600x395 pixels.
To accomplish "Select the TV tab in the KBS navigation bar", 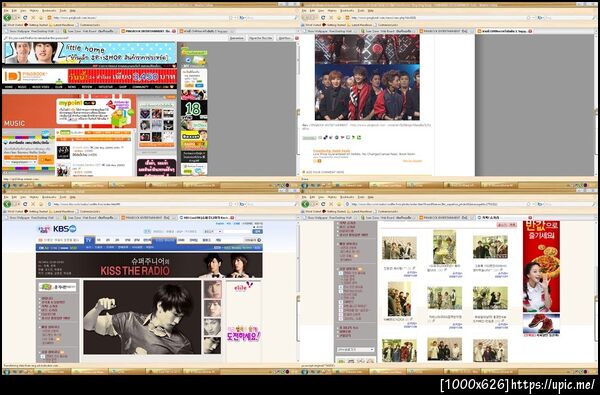I will pyautogui.click(x=89, y=240).
